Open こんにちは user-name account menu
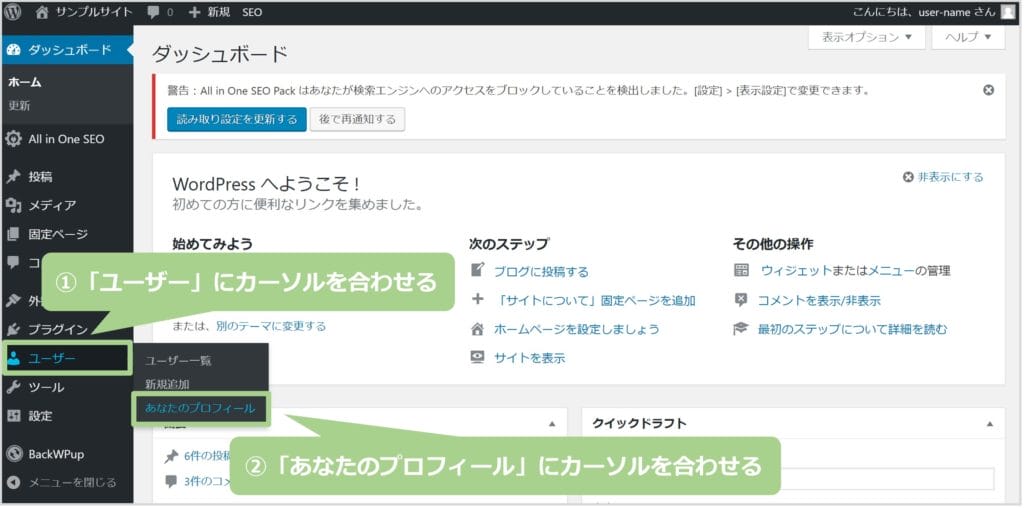The image size is (1024, 508). (933, 12)
